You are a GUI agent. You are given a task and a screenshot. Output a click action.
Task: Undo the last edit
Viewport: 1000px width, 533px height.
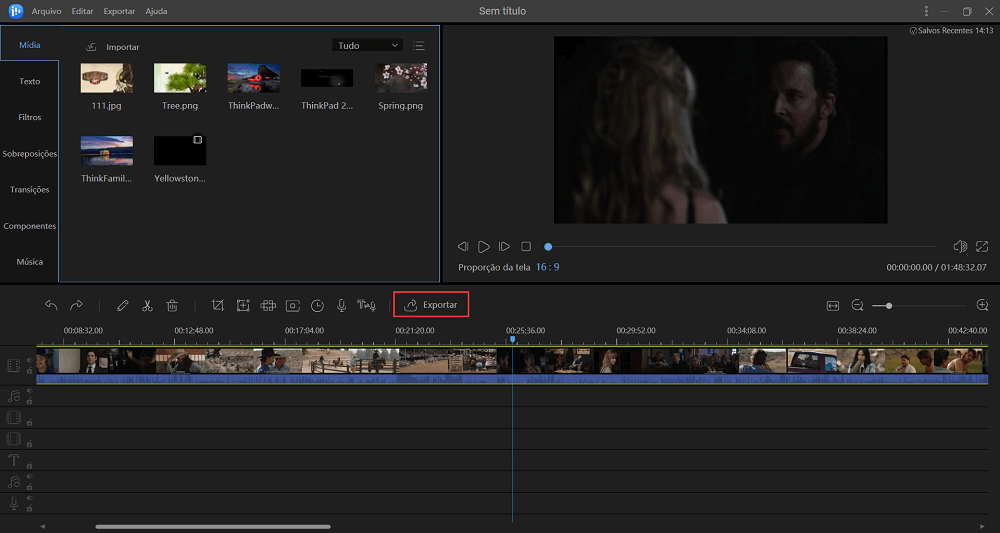[51, 305]
